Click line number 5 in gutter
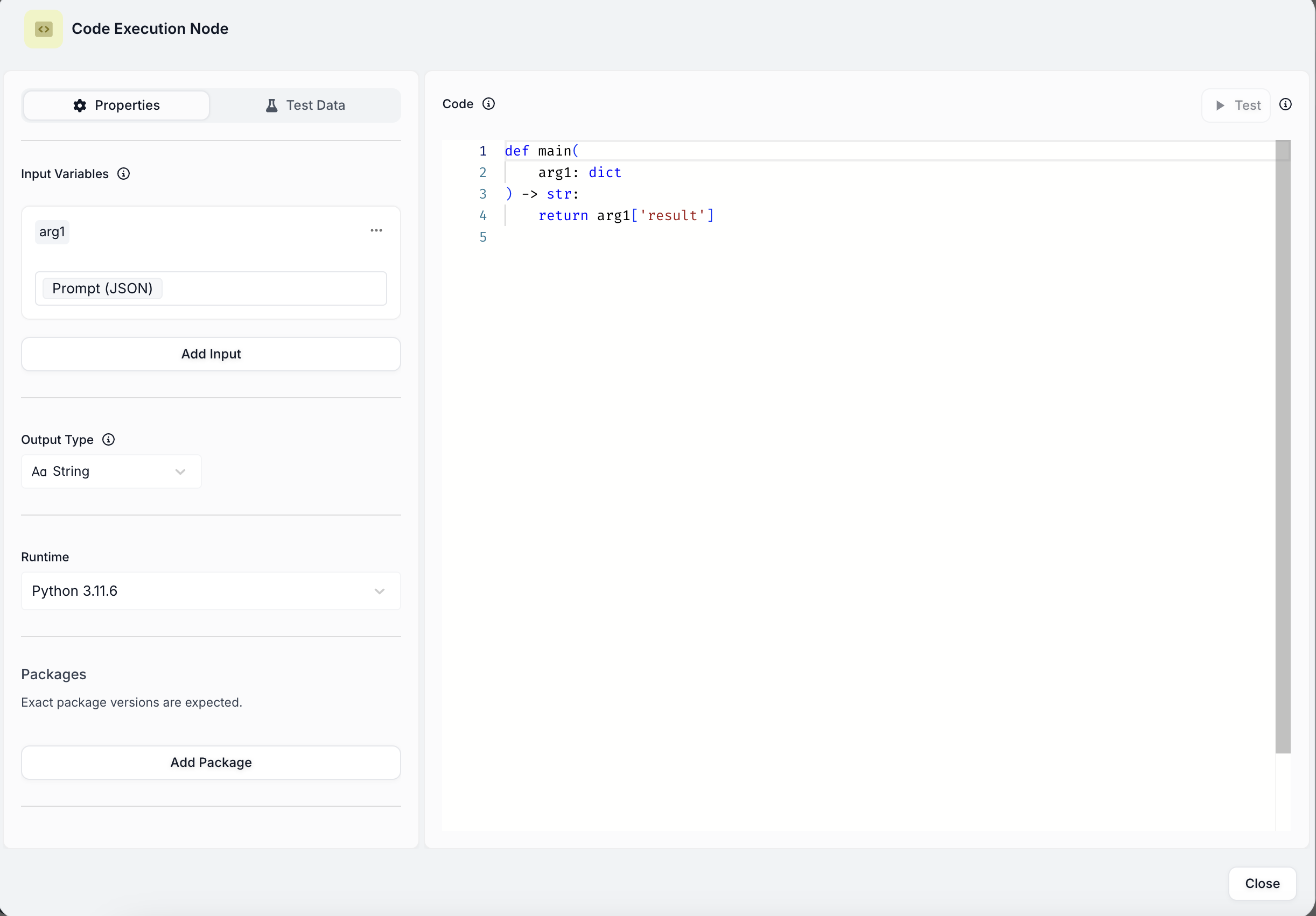1316x916 pixels. [482, 237]
